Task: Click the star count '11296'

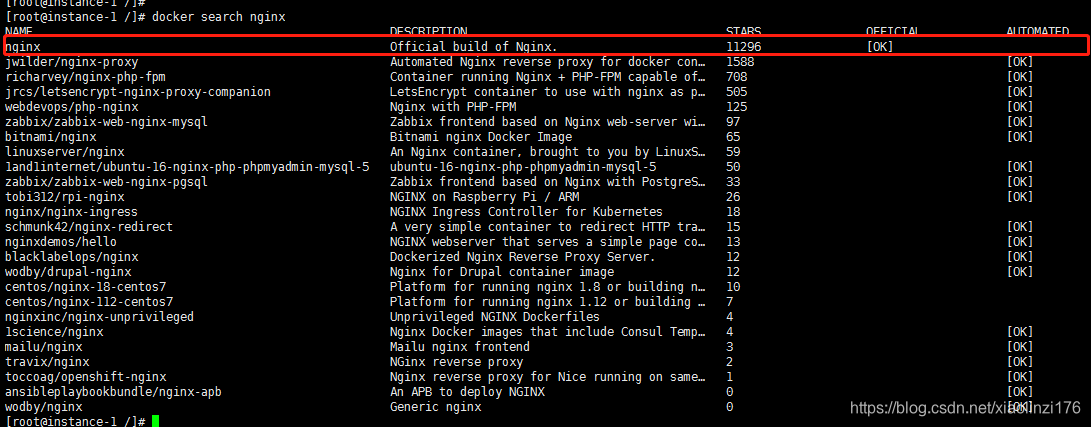Action: [x=743, y=47]
